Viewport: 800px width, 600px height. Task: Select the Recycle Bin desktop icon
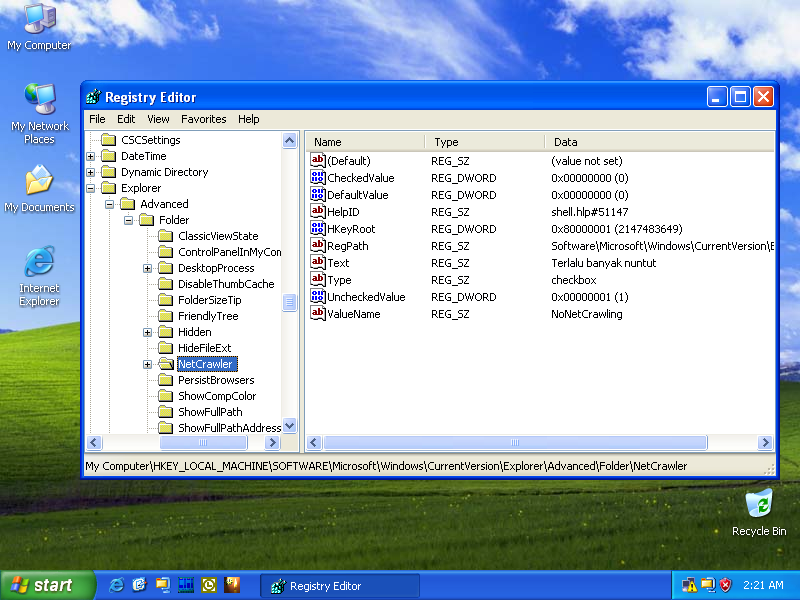point(759,512)
